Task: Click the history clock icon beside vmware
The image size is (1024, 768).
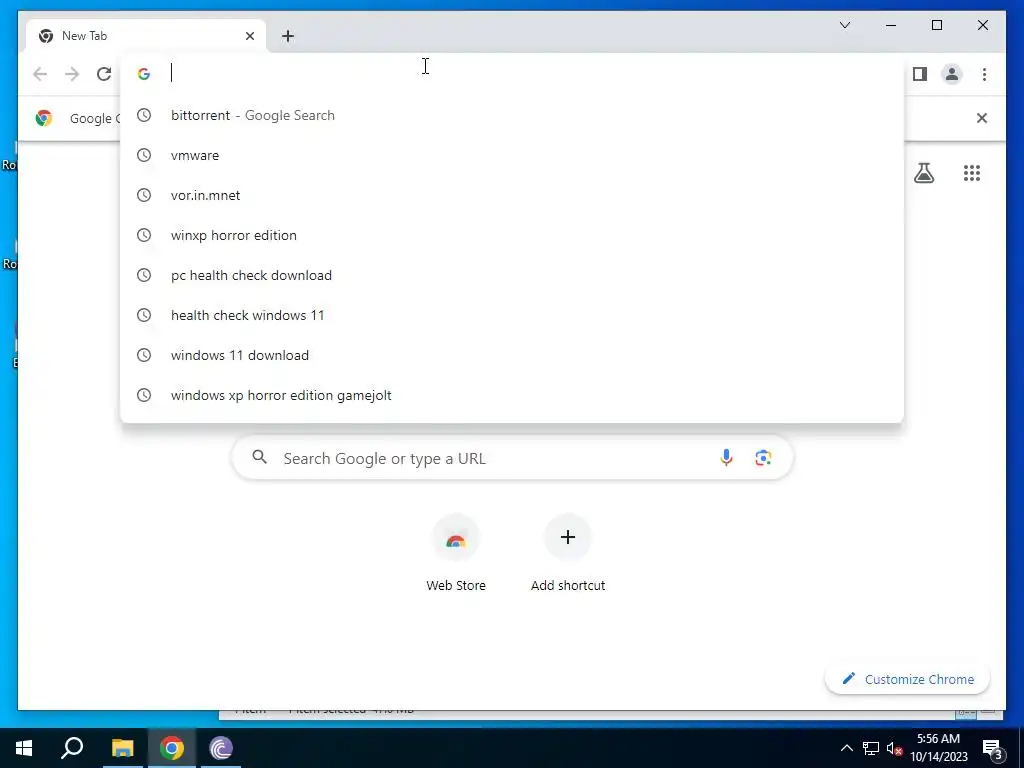Action: point(144,155)
